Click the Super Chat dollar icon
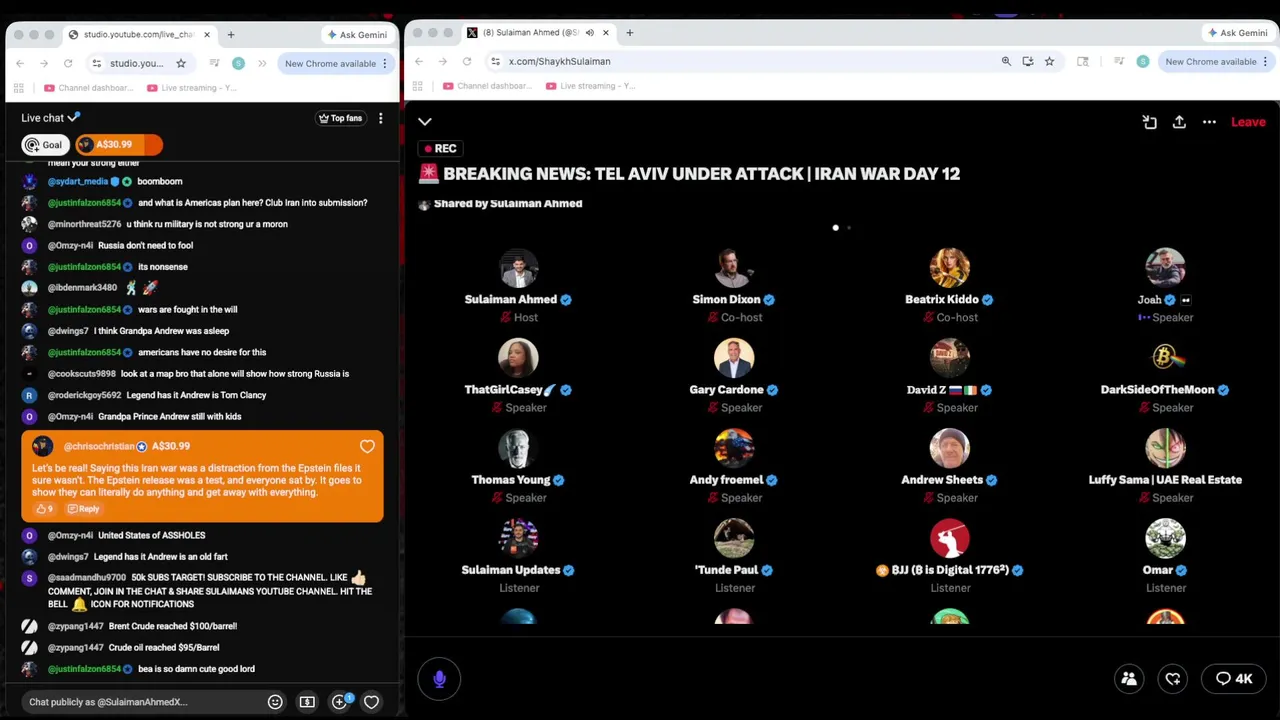1280x720 pixels. coord(307,702)
